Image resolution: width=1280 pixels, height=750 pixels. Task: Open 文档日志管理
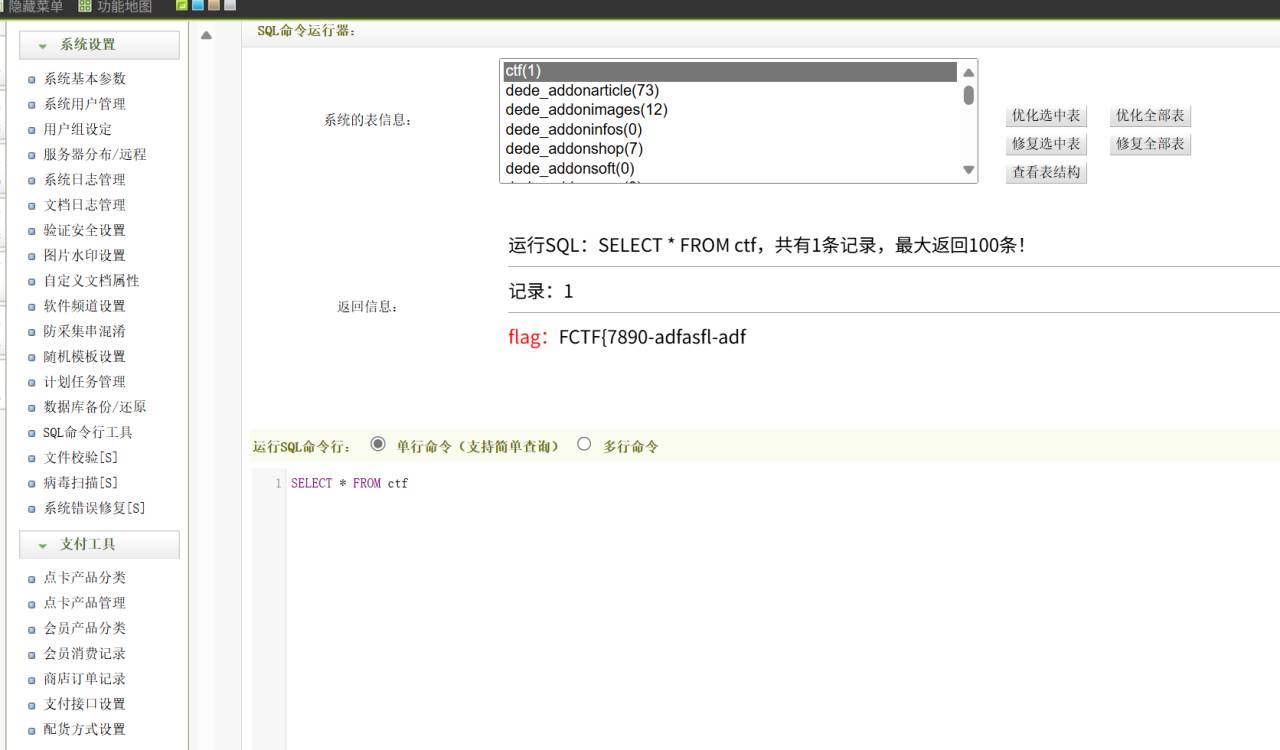(85, 205)
